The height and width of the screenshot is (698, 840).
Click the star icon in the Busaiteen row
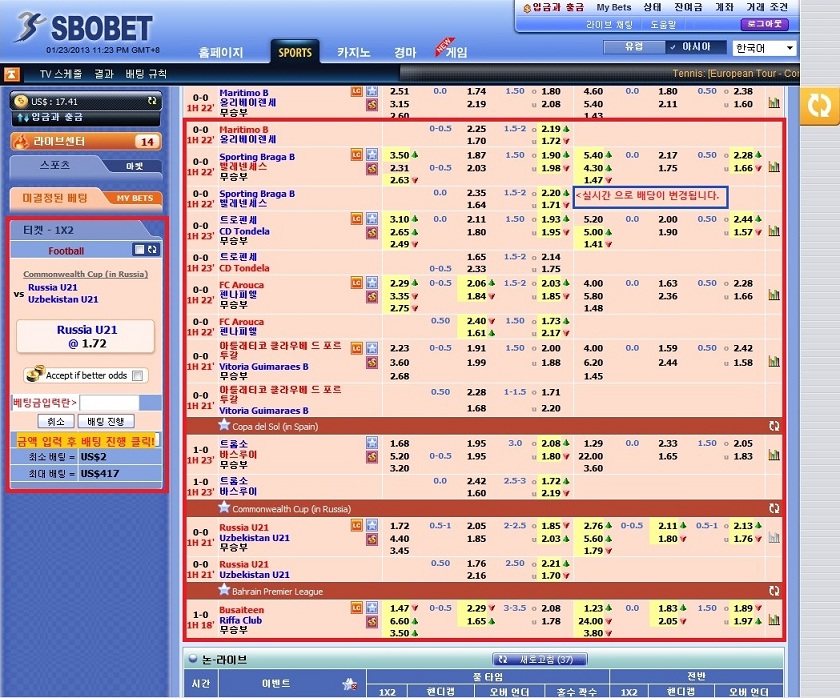372,607
